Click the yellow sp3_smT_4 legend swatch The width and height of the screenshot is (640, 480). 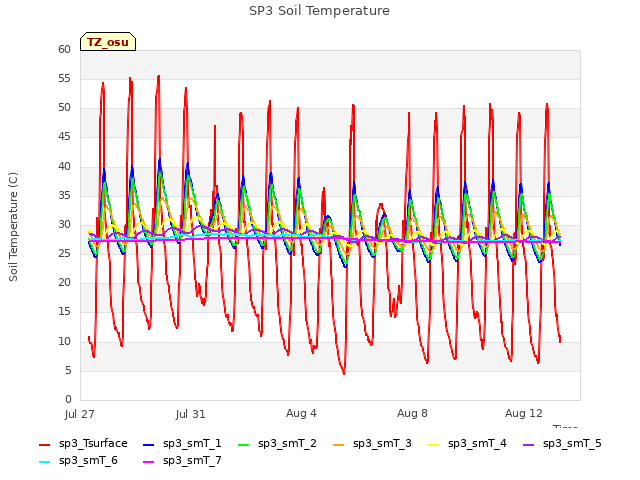point(433,444)
